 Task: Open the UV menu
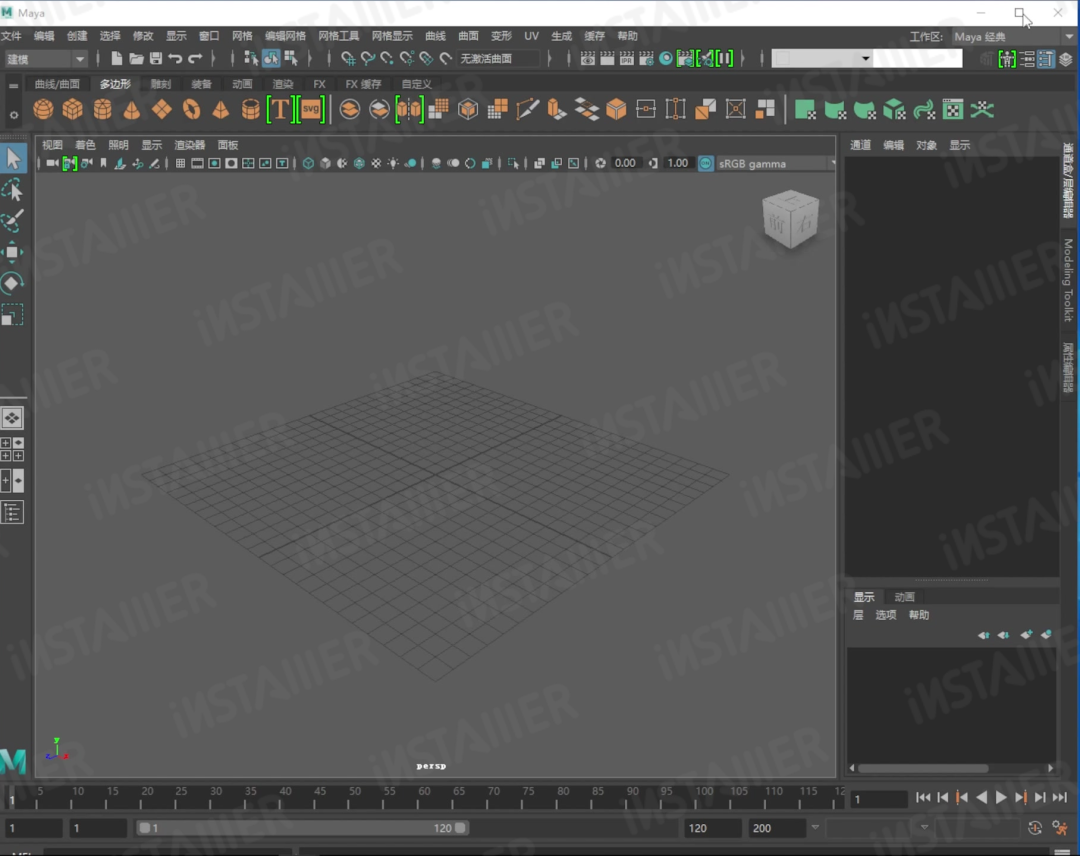[531, 36]
